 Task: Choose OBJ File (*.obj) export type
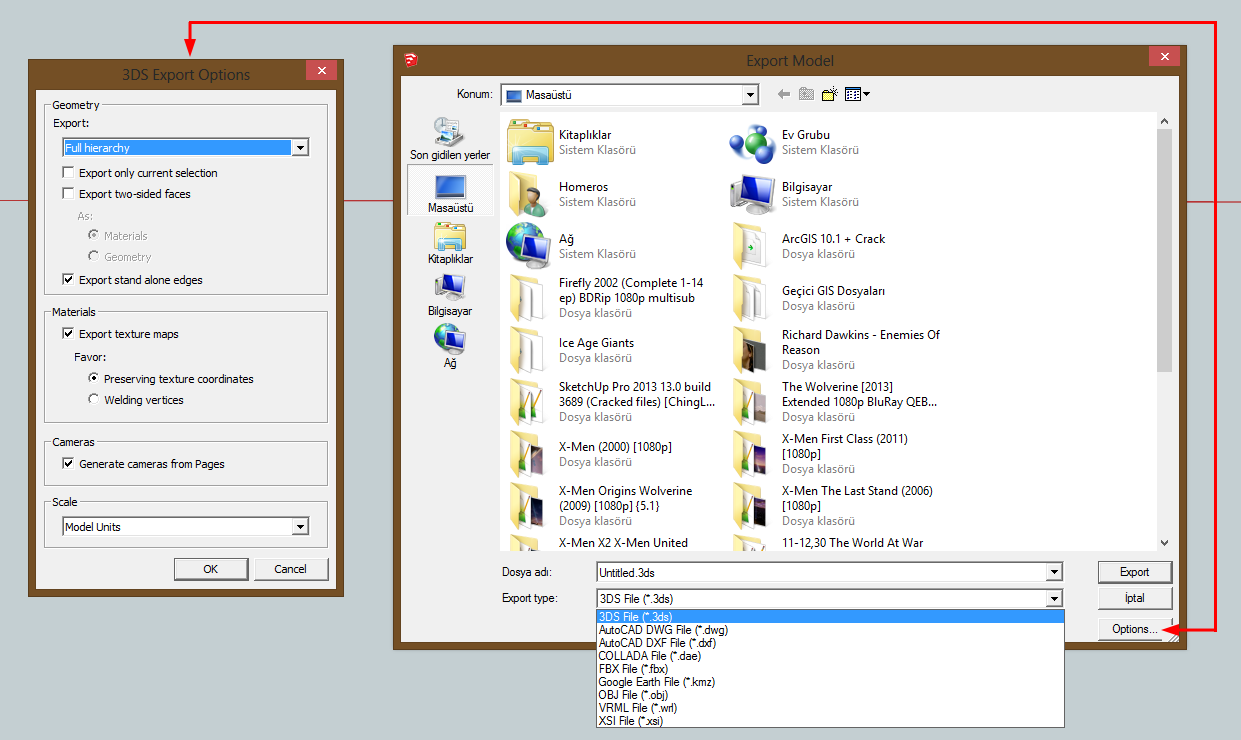830,695
